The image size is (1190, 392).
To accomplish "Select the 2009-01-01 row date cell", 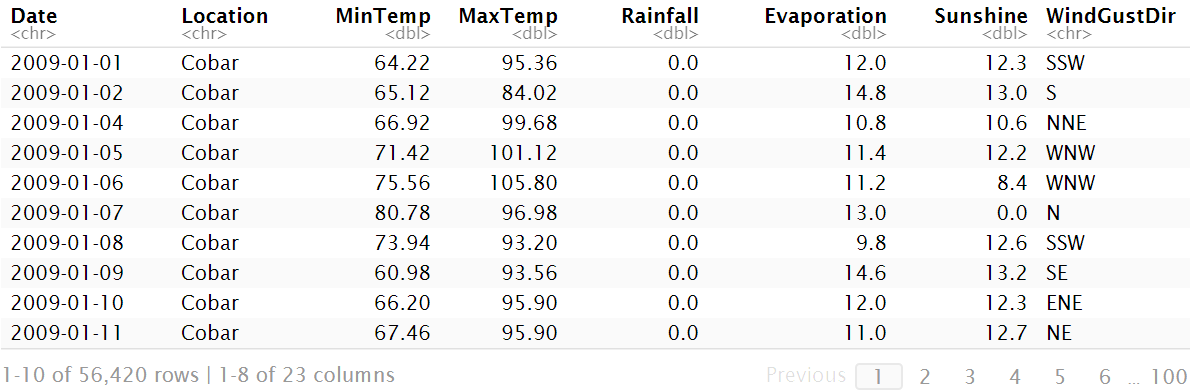I will pos(66,63).
